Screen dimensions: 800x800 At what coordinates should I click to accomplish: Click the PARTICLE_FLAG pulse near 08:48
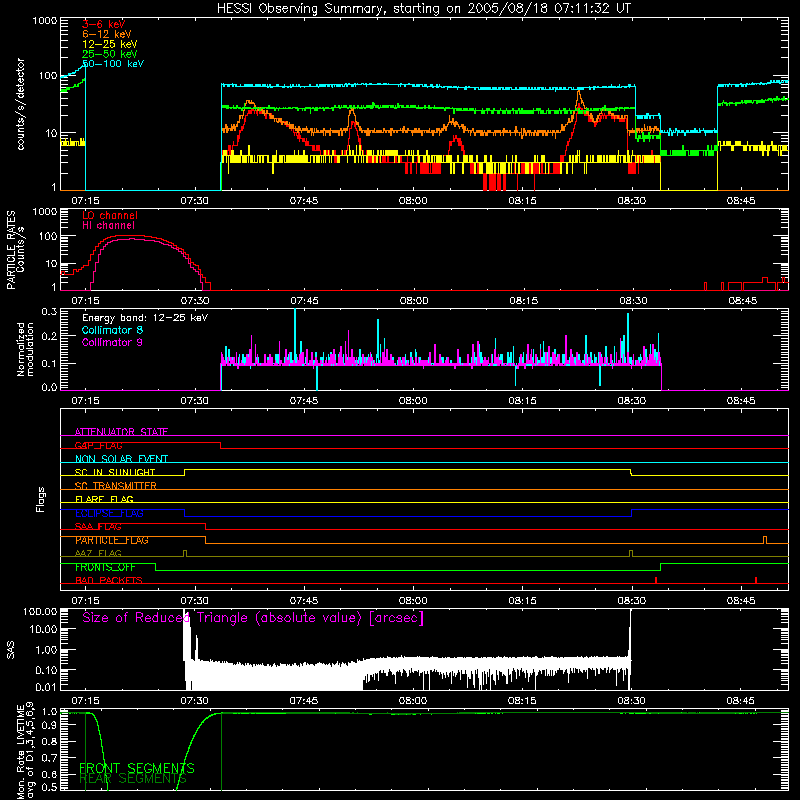(x=765, y=539)
